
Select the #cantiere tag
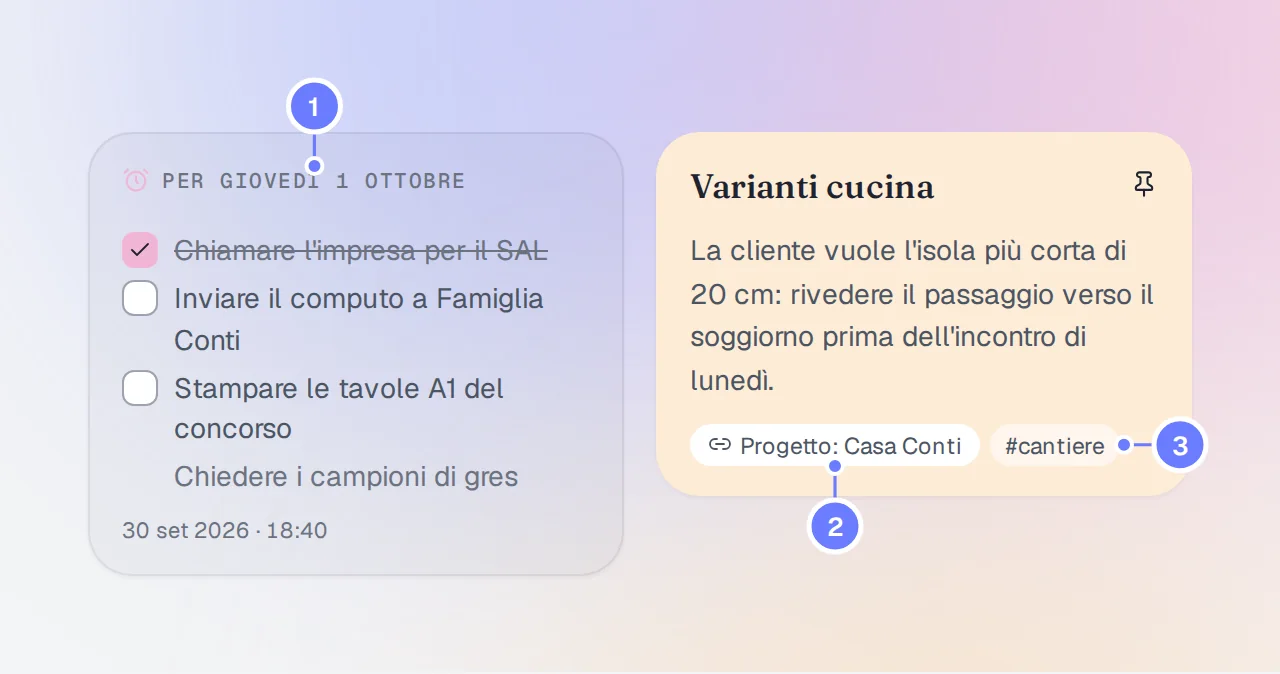(x=1055, y=445)
